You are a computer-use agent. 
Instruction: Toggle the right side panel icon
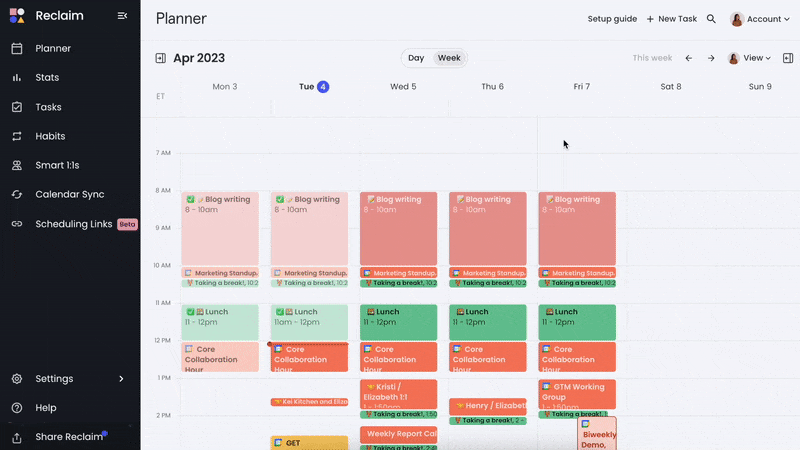pos(788,58)
